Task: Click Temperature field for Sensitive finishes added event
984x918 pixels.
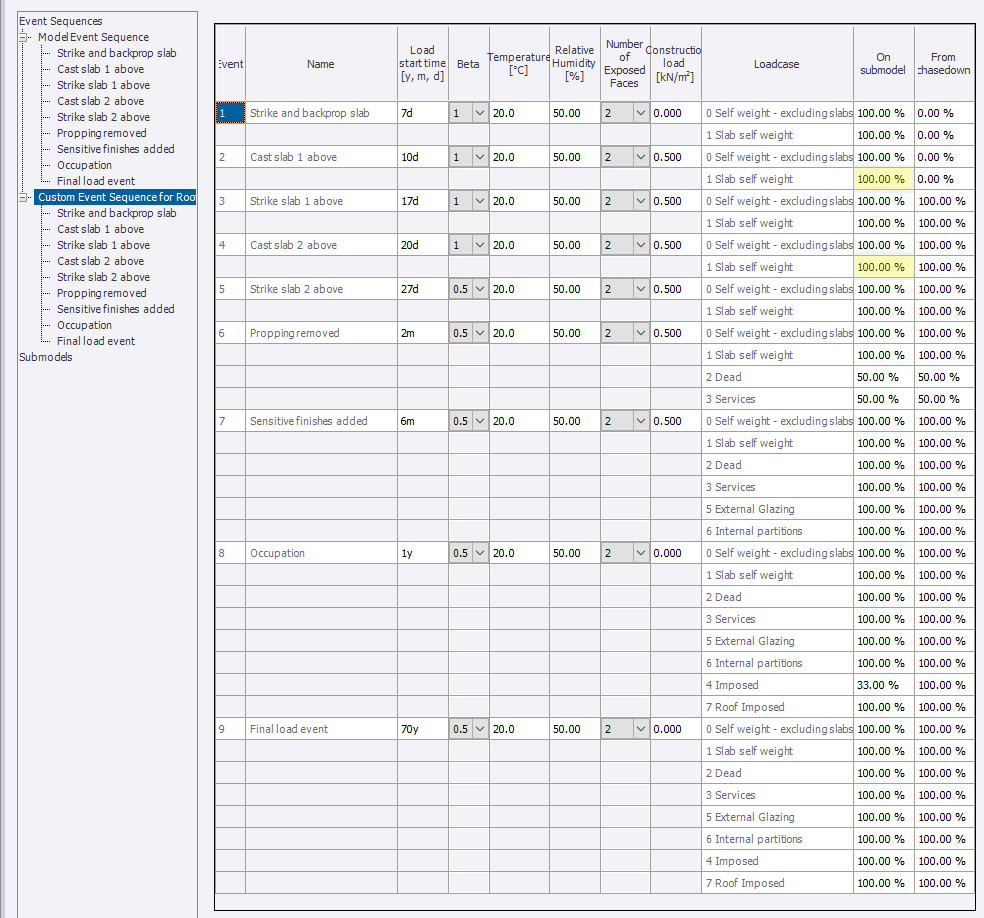Action: (518, 421)
